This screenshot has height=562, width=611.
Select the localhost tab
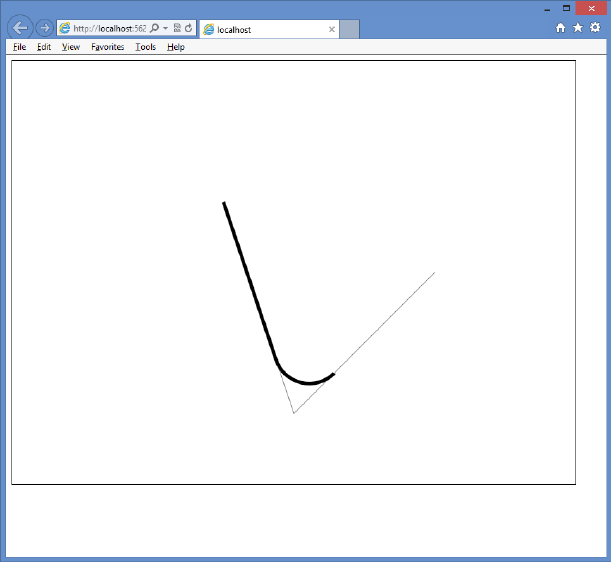pos(269,30)
